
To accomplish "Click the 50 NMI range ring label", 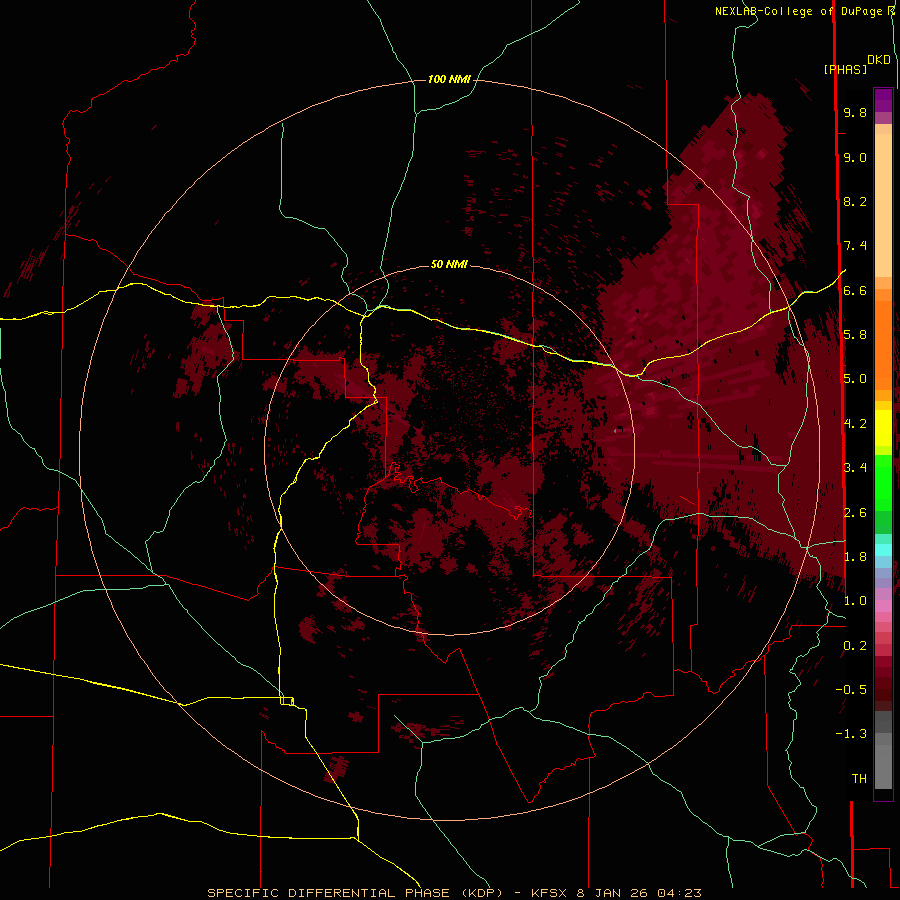I will point(449,264).
